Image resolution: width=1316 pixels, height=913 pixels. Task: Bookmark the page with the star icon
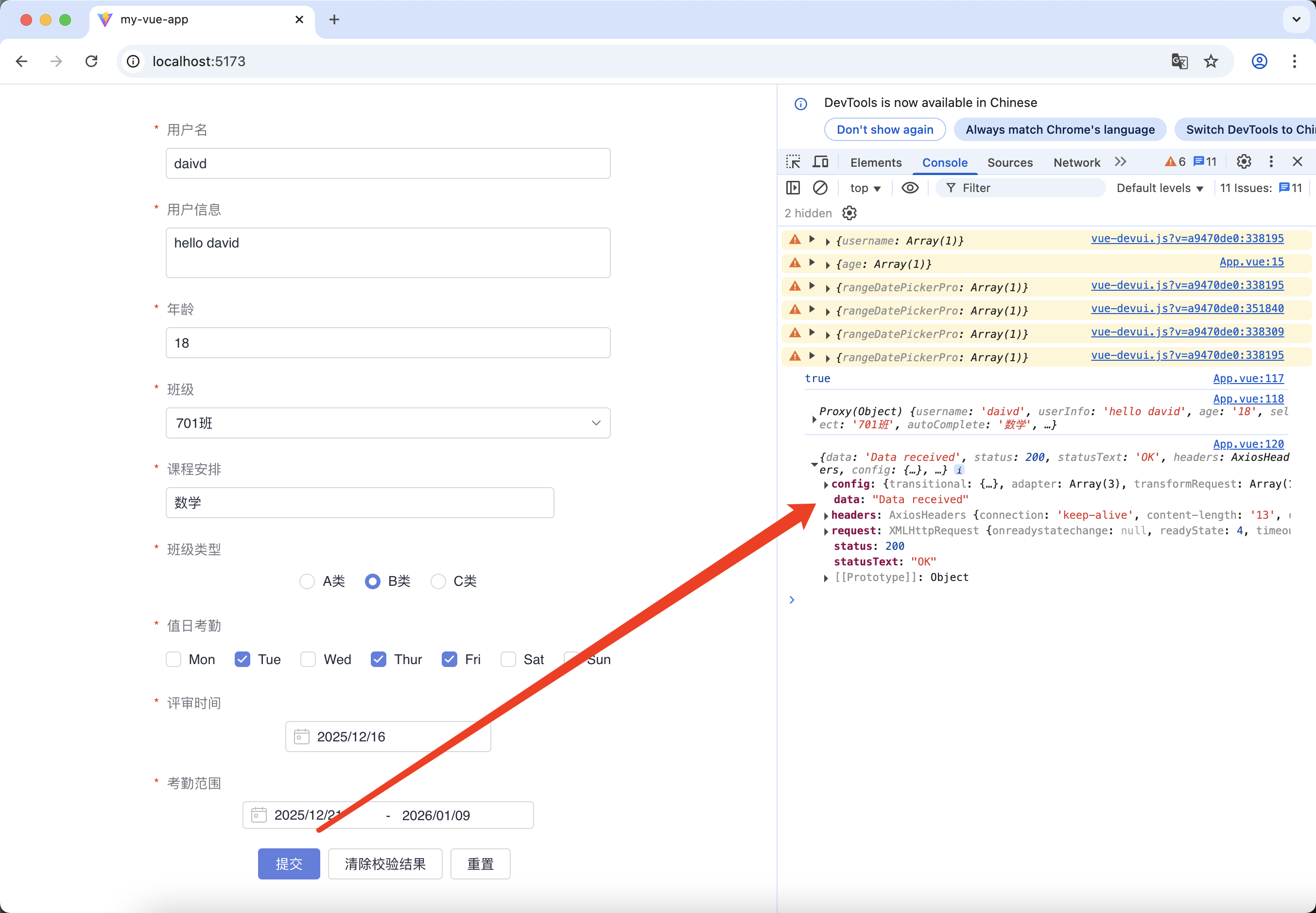[x=1211, y=61]
